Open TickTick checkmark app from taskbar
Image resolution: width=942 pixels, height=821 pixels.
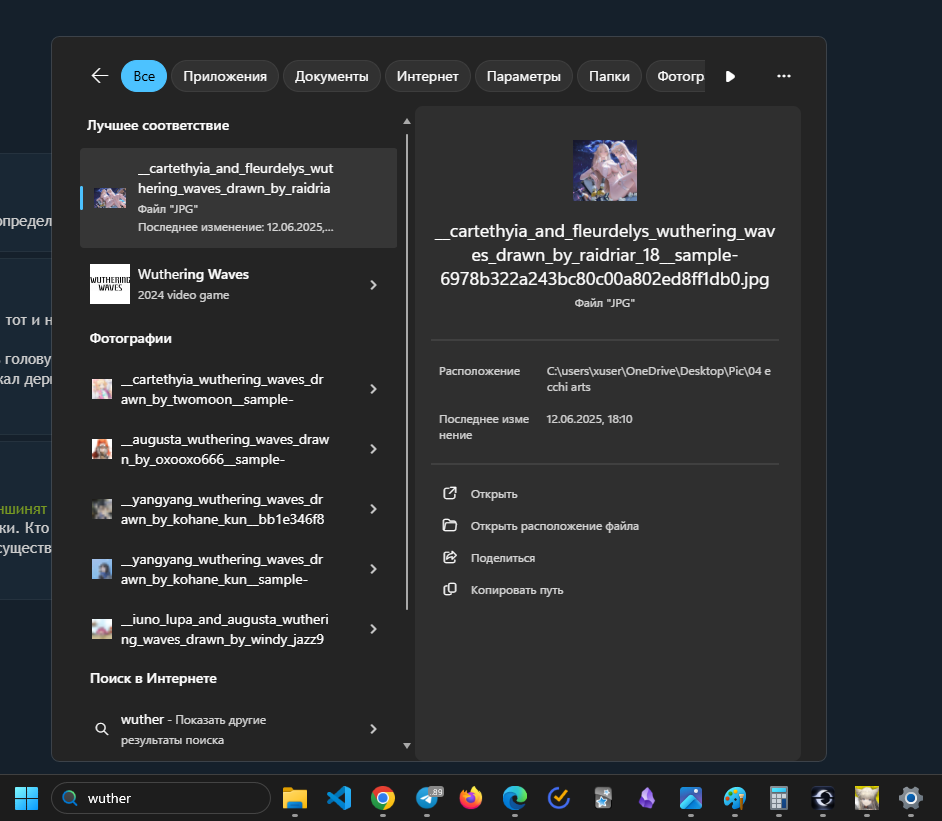(x=559, y=798)
